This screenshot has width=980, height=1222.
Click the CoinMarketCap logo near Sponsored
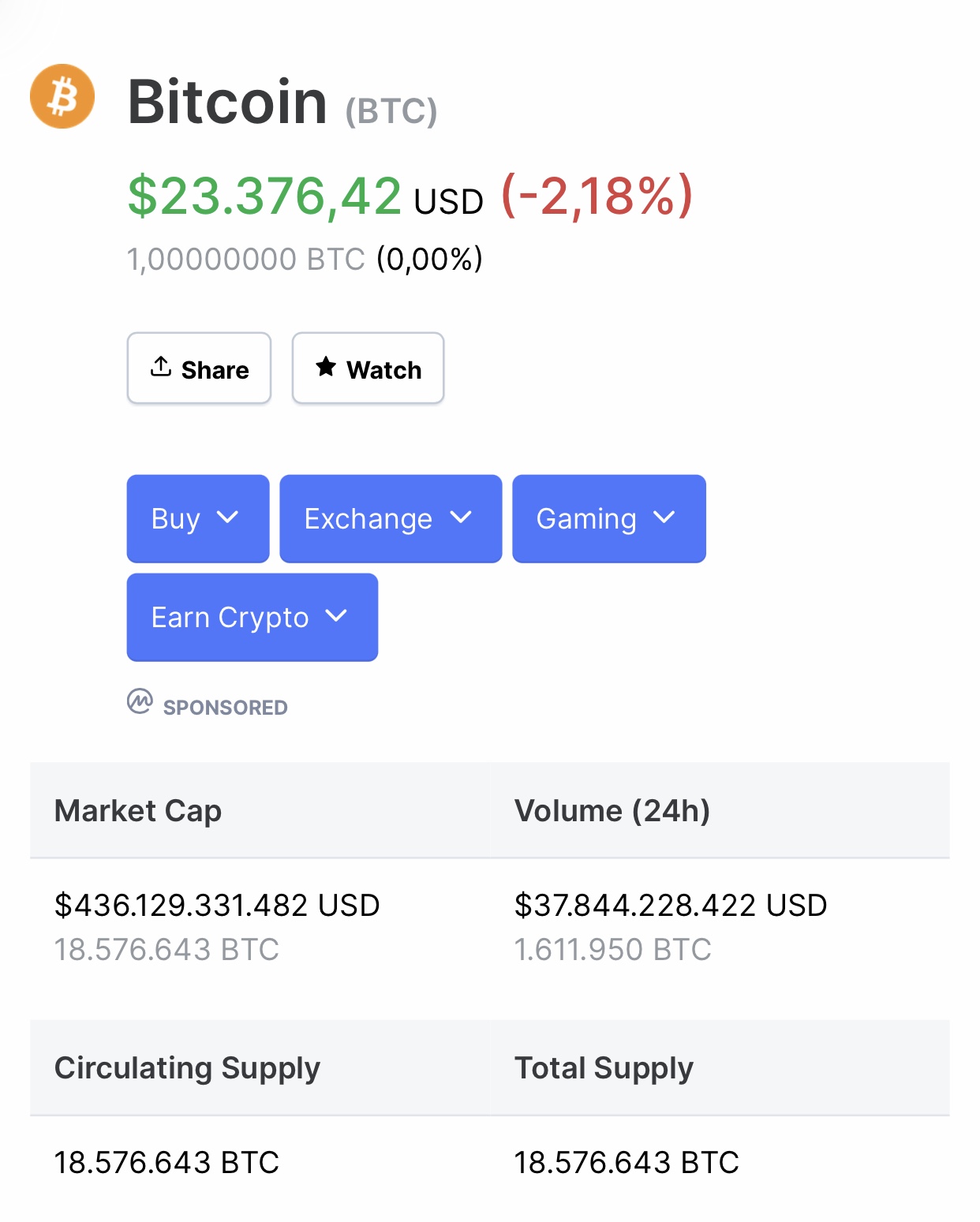coord(140,701)
